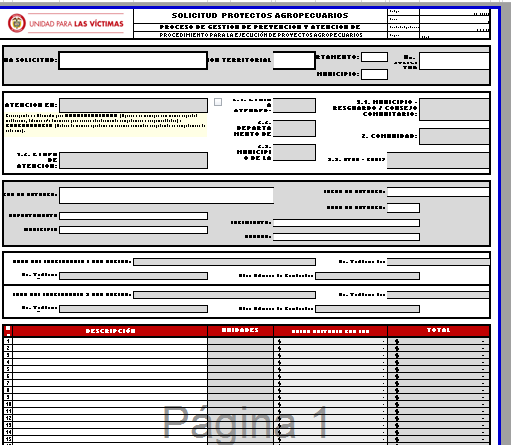Click the total cell of row 15
This screenshot has width=511, height=445.
pos(438,439)
